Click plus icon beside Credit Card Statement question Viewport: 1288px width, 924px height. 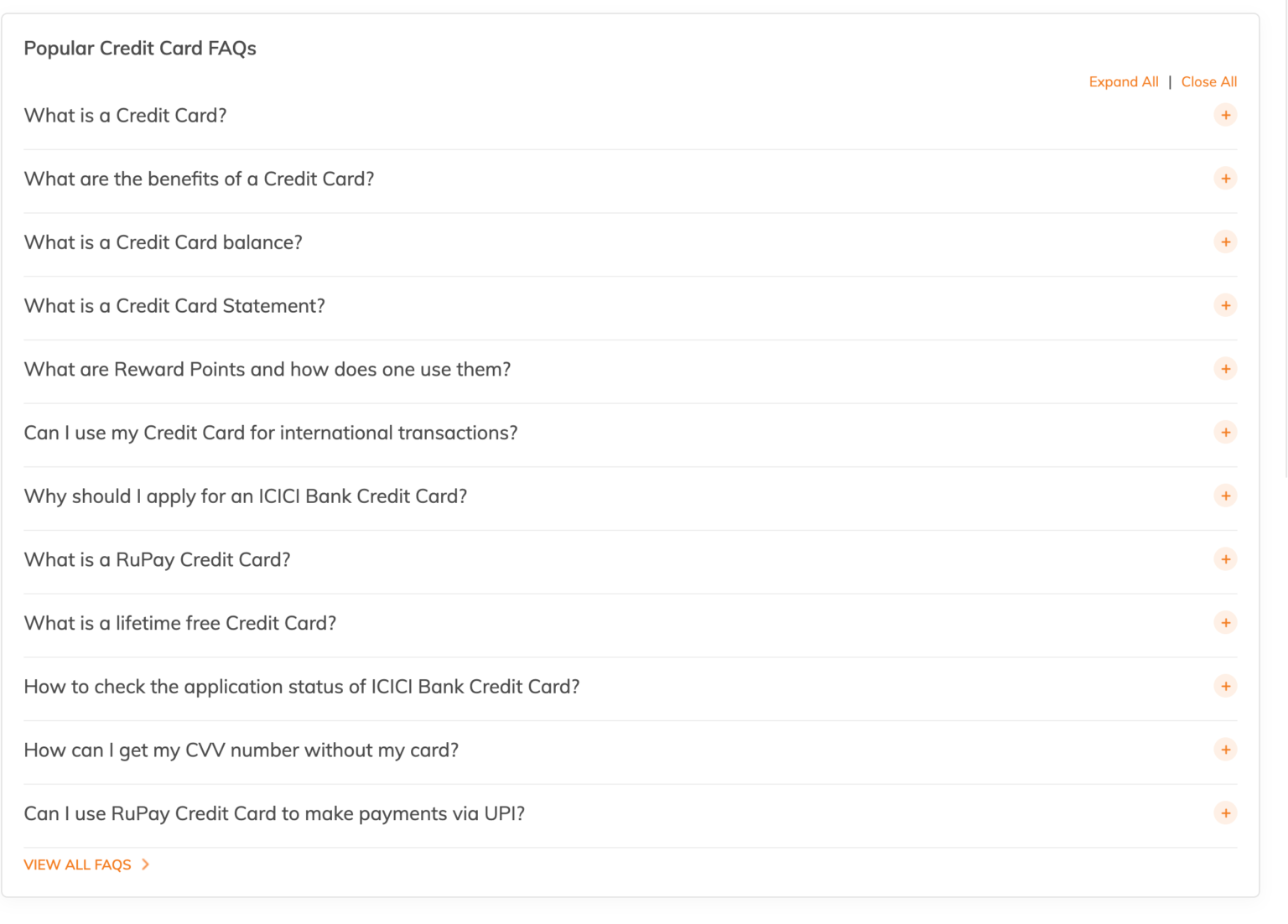[x=1225, y=306]
